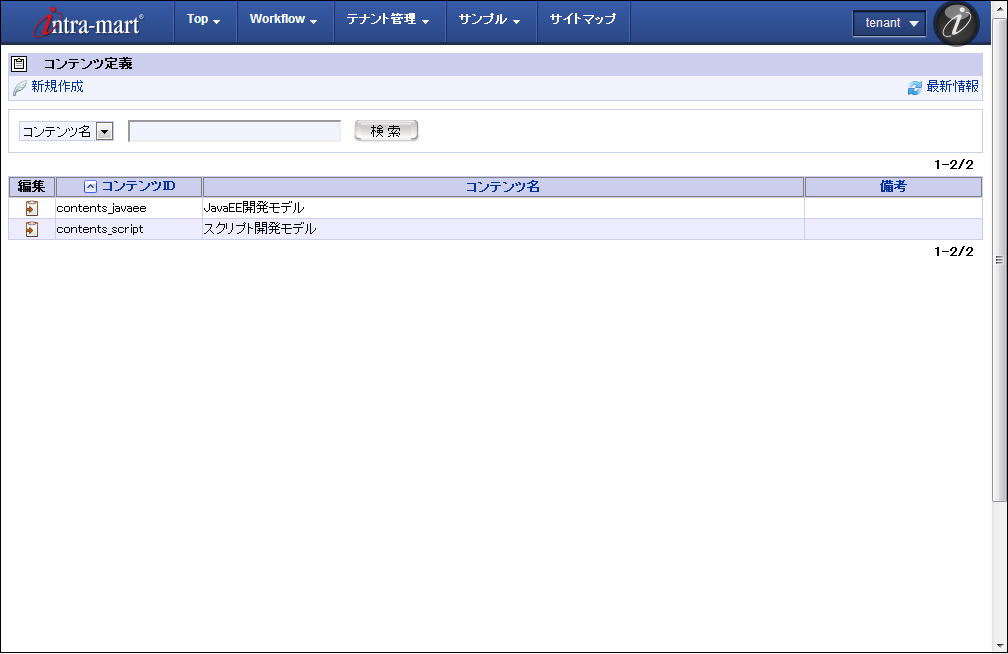Viewport: 1008px width, 654px height.
Task: Open the テナント管理 menu
Action: click(388, 20)
